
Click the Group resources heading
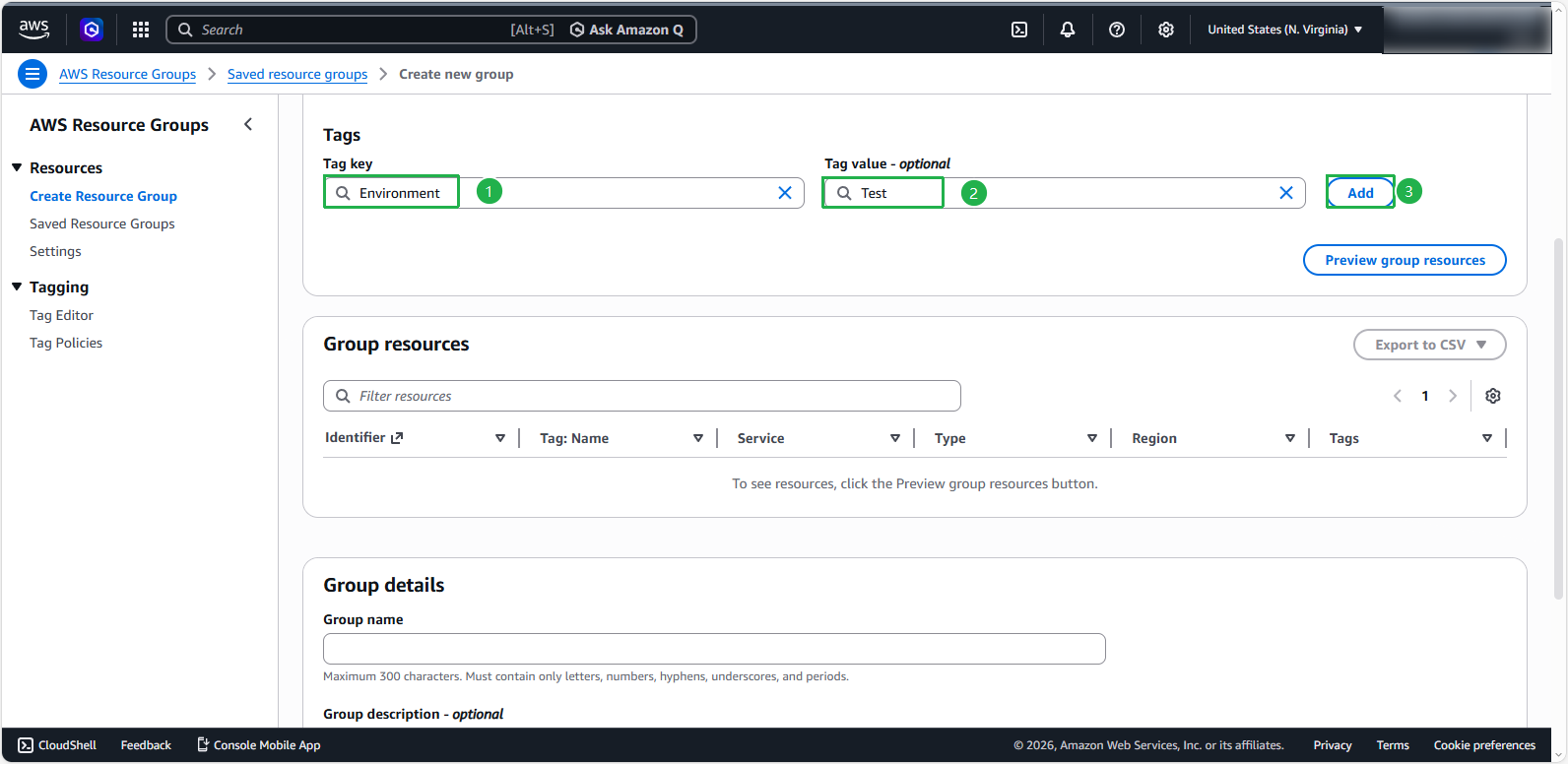pyautogui.click(x=396, y=344)
